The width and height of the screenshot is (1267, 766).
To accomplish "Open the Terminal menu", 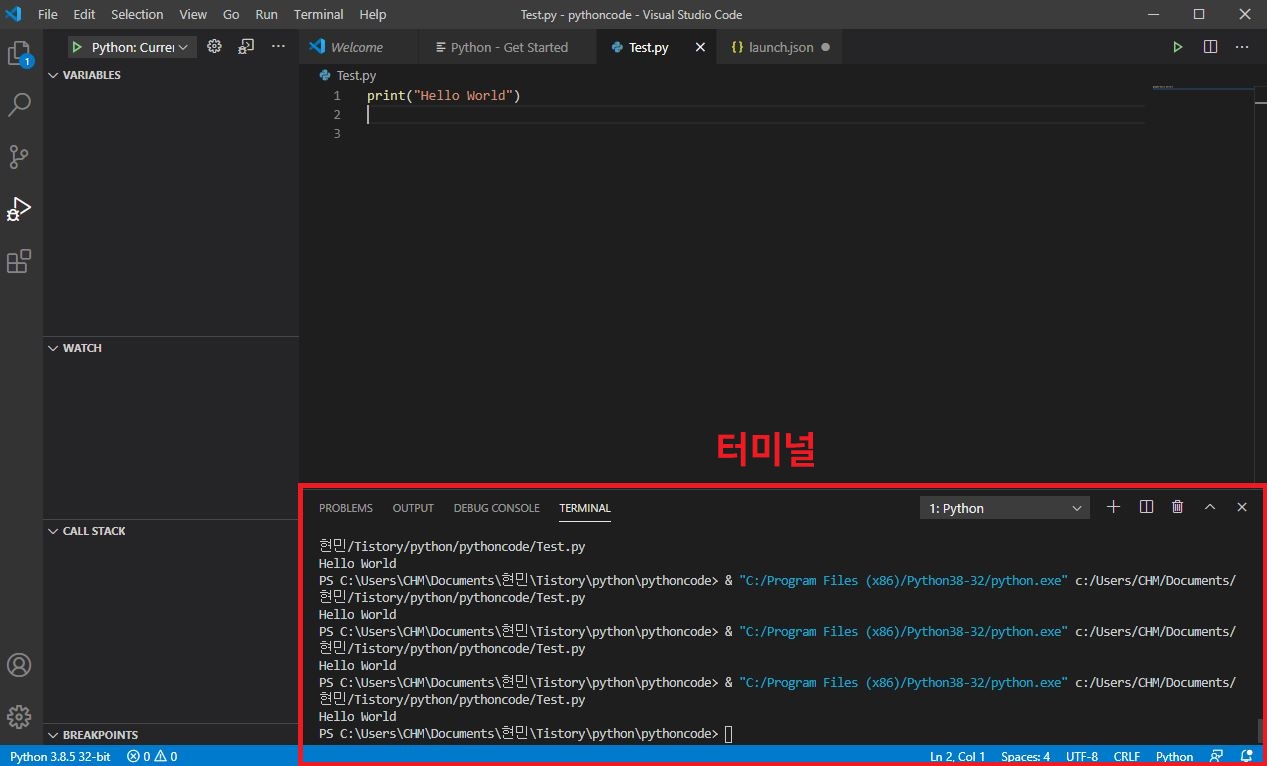I will pos(318,14).
